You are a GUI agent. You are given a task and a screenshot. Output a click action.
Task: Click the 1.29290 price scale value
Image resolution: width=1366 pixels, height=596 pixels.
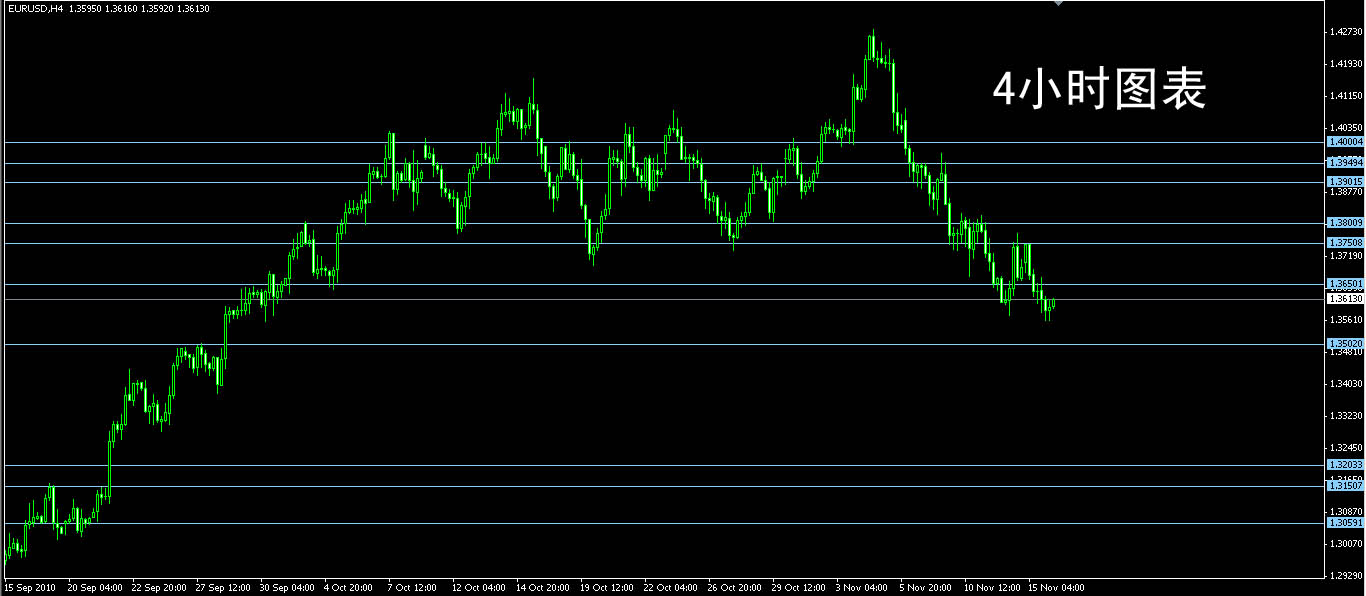1346,575
